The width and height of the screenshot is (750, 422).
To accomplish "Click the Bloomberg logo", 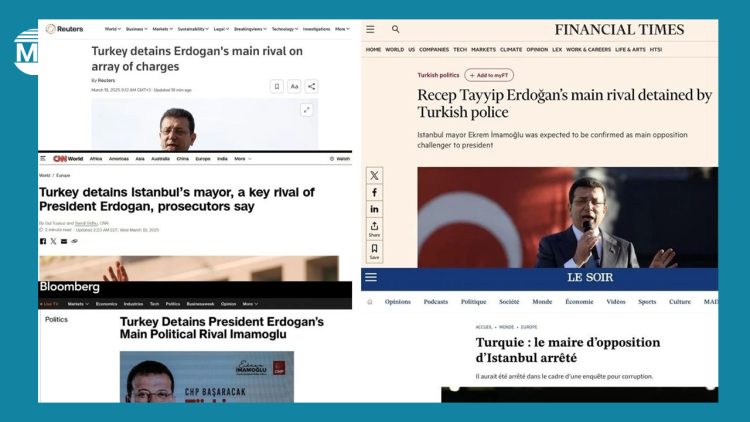I will (70, 287).
